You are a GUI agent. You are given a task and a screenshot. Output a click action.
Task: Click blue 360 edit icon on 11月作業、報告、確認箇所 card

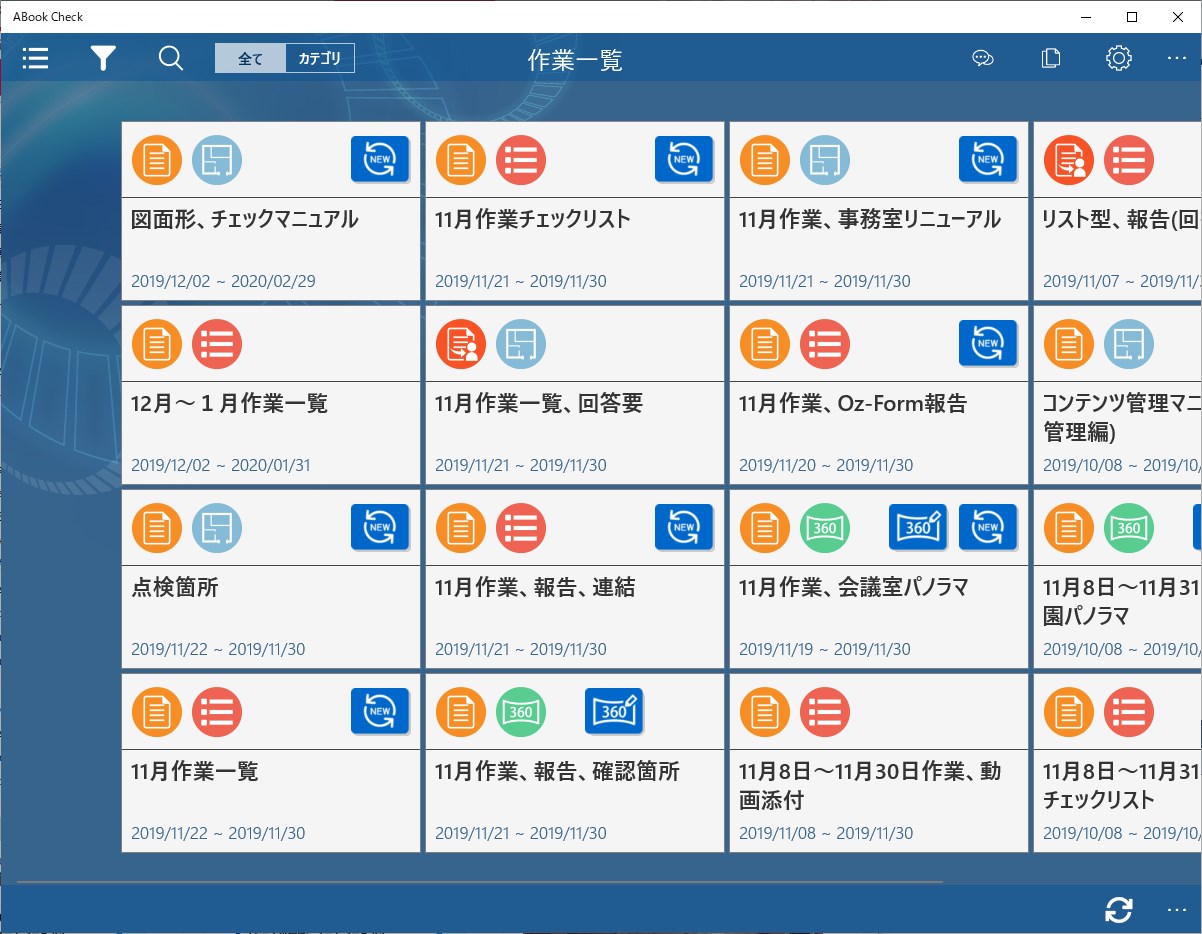pos(614,711)
